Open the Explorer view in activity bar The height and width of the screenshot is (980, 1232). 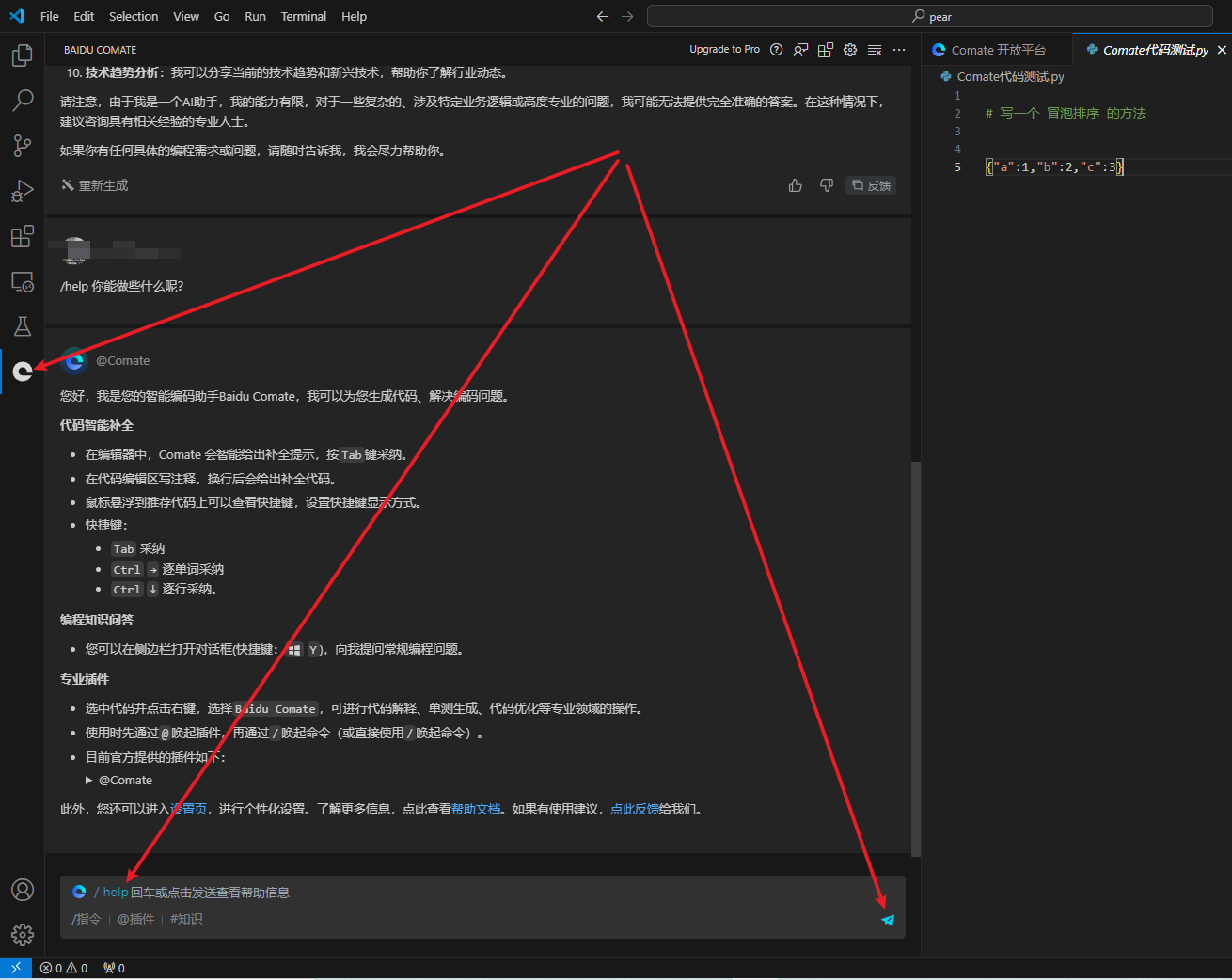(23, 55)
